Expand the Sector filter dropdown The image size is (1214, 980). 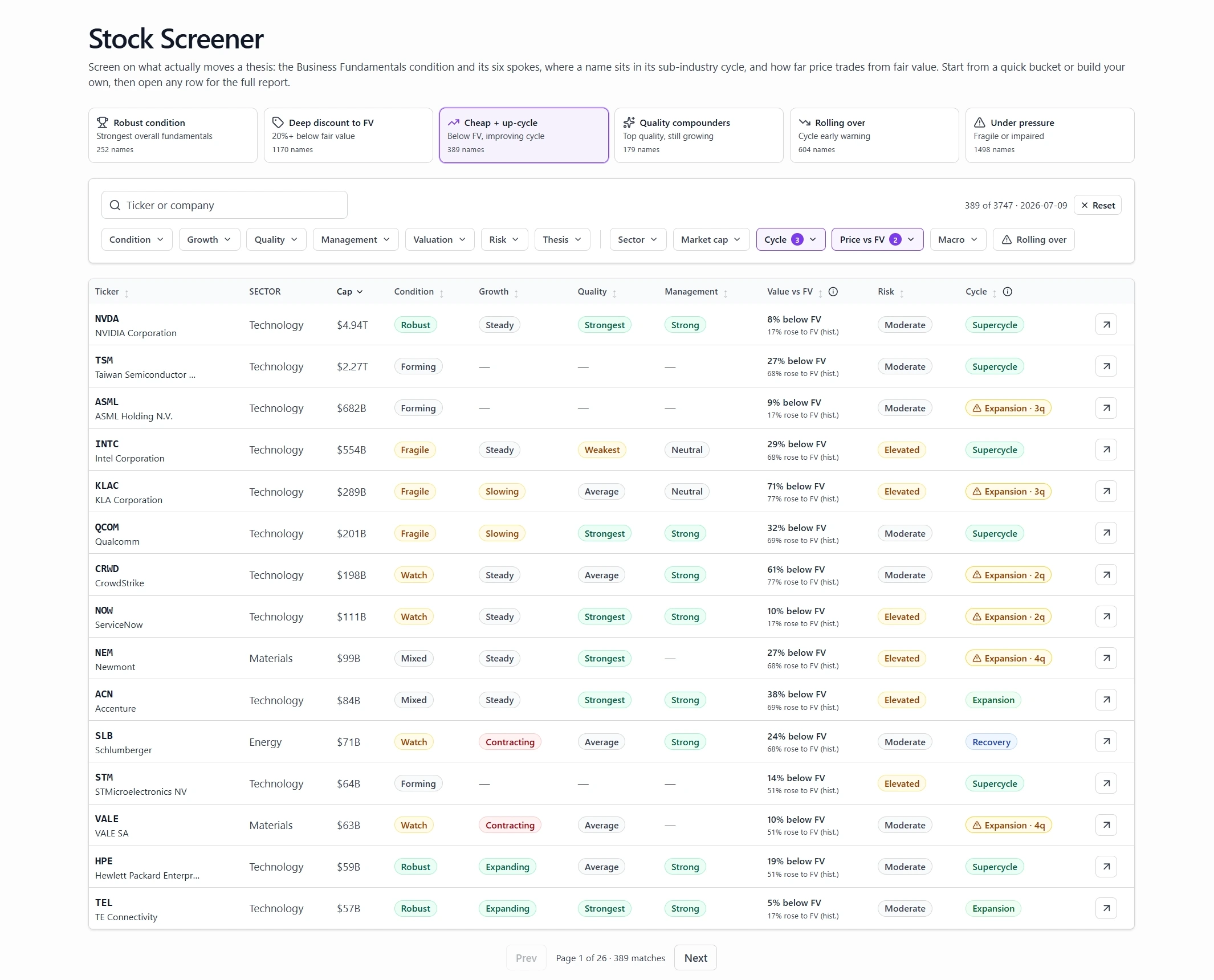click(x=638, y=239)
